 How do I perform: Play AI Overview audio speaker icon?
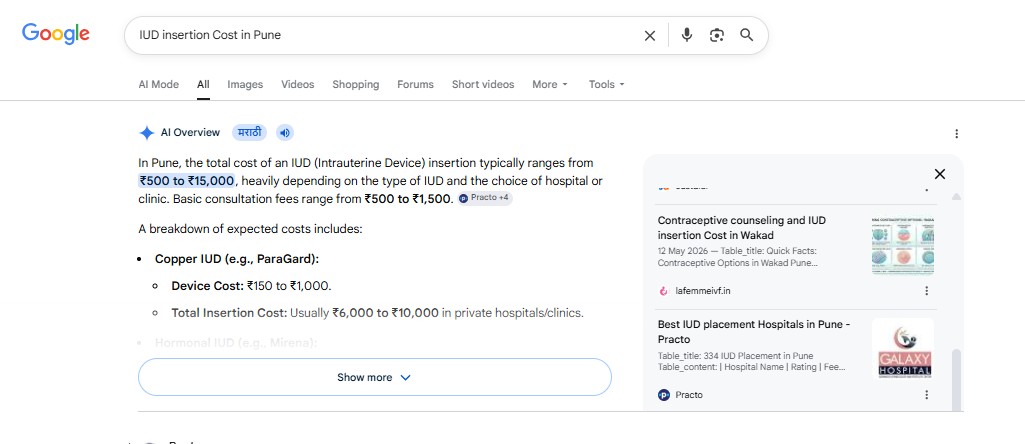pyautogui.click(x=284, y=133)
